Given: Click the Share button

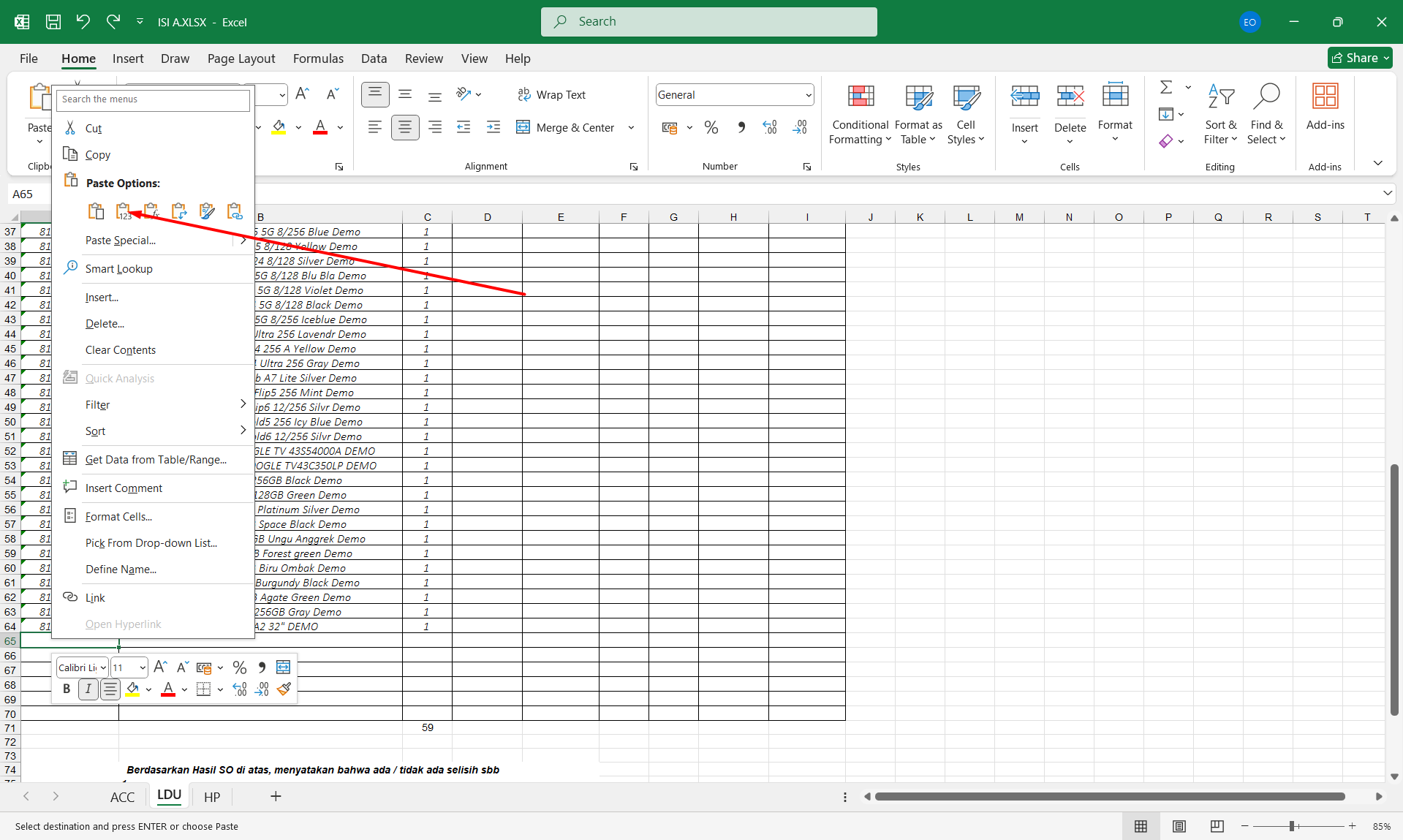Looking at the screenshot, I should click(1359, 58).
